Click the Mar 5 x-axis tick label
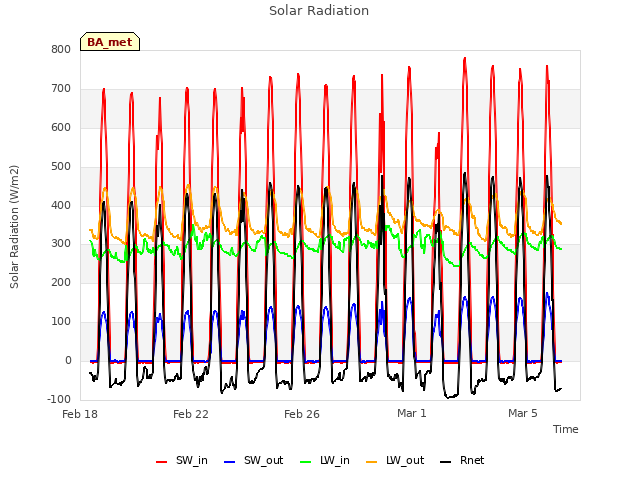 (x=523, y=413)
